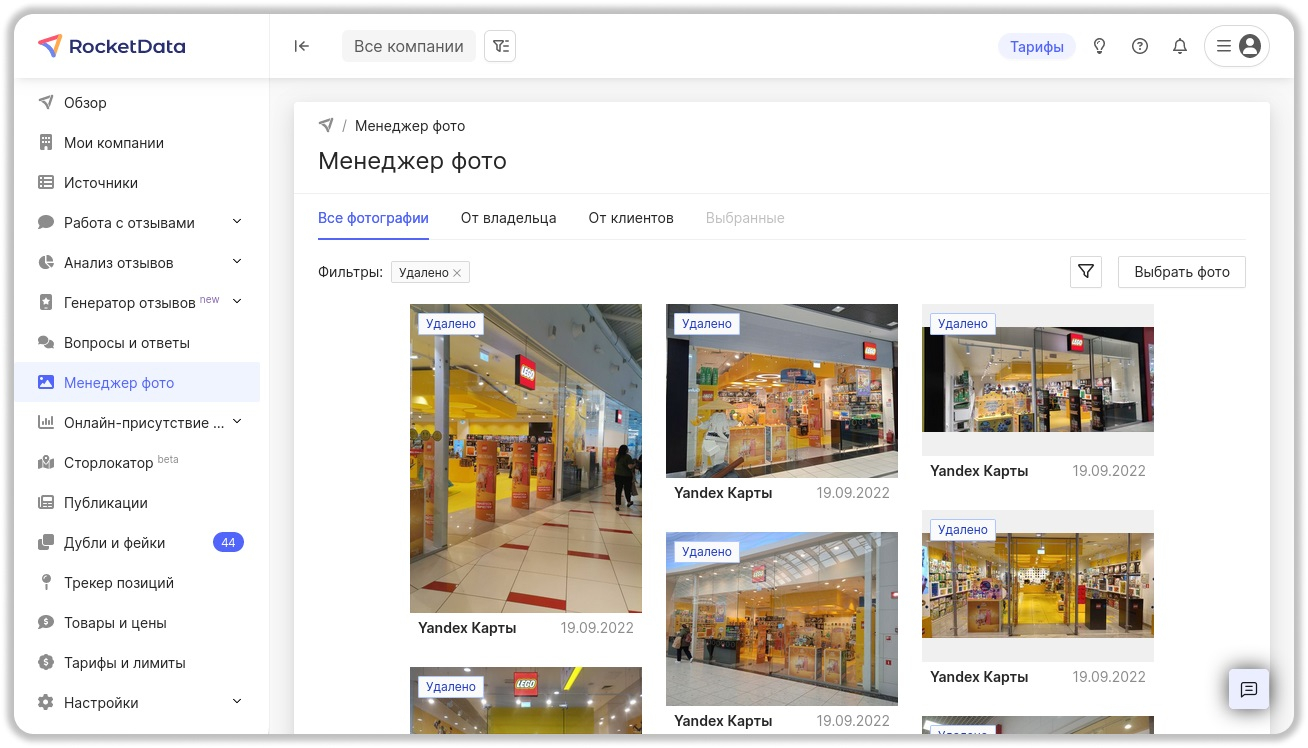1308x748 pixels.
Task: Click the Дубли и фейки copy icon
Action: (x=46, y=542)
